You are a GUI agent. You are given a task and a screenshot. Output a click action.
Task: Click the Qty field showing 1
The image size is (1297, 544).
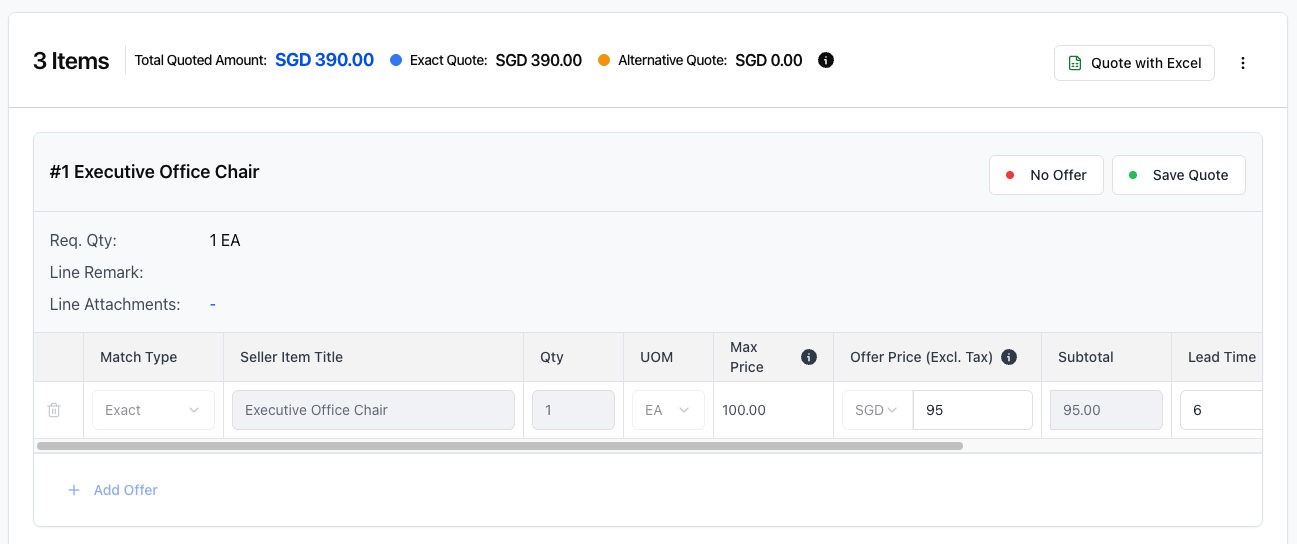[573, 410]
